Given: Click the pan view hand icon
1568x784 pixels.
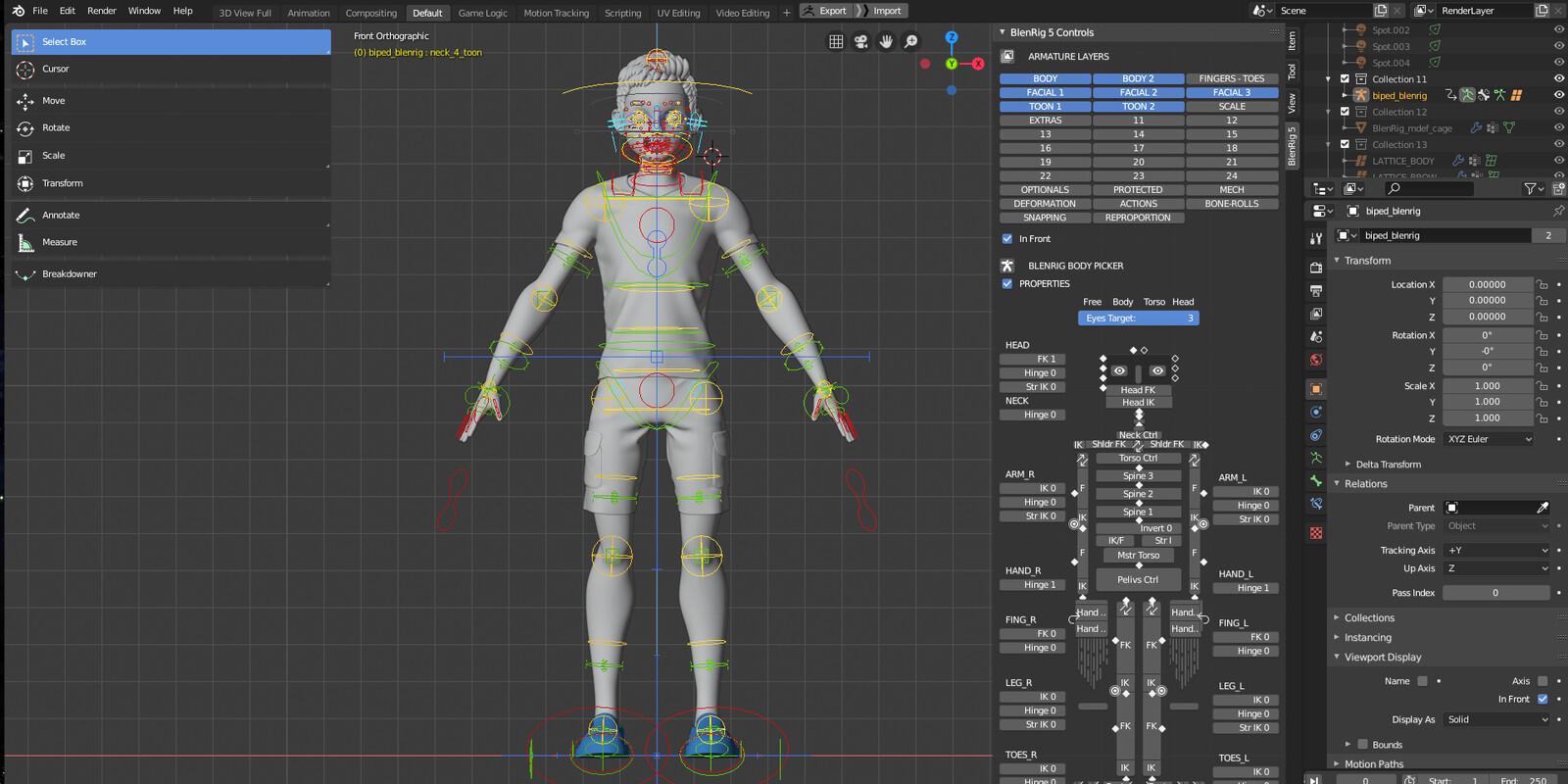Looking at the screenshot, I should [x=886, y=41].
